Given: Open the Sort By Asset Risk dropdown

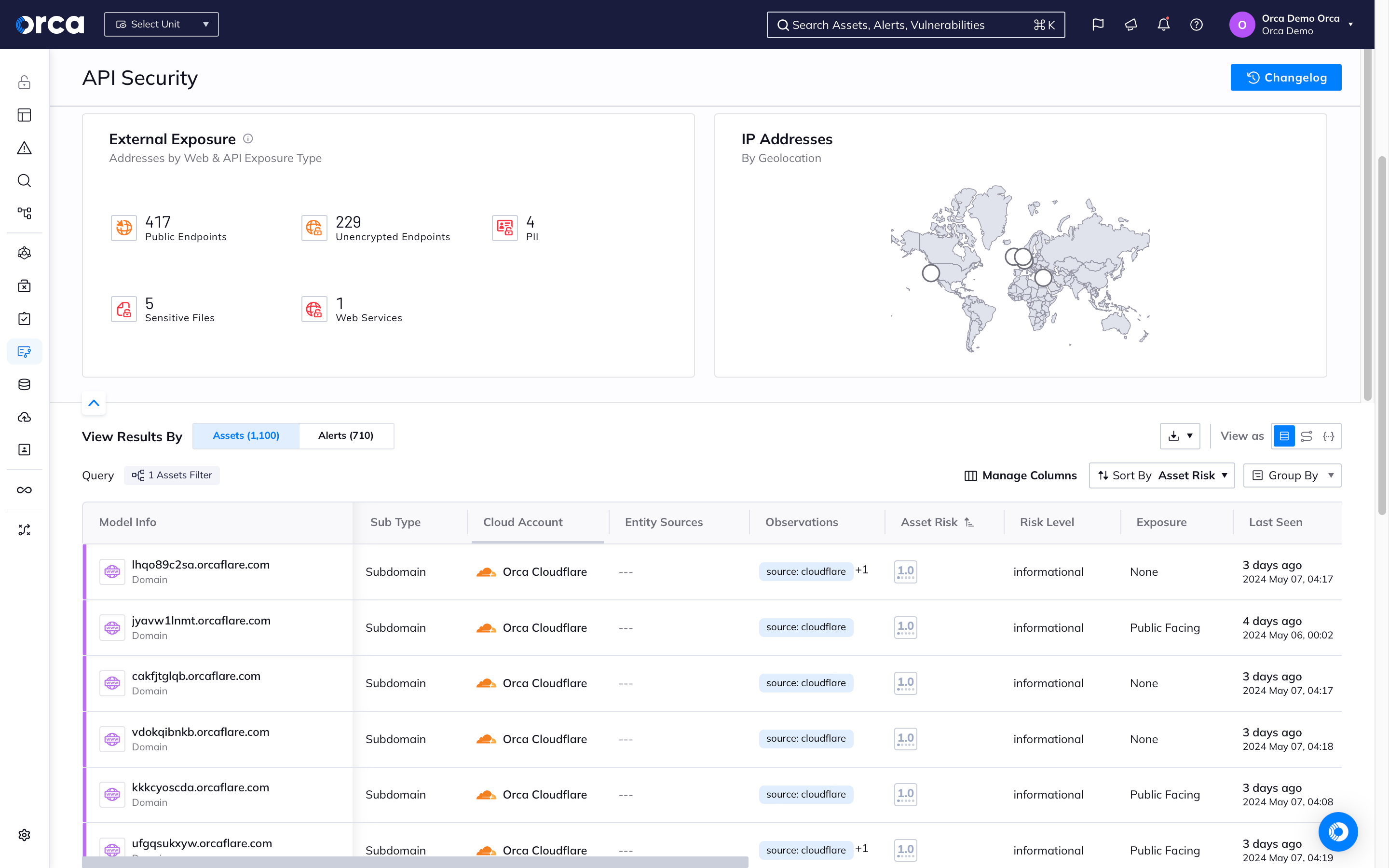Looking at the screenshot, I should click(1162, 475).
